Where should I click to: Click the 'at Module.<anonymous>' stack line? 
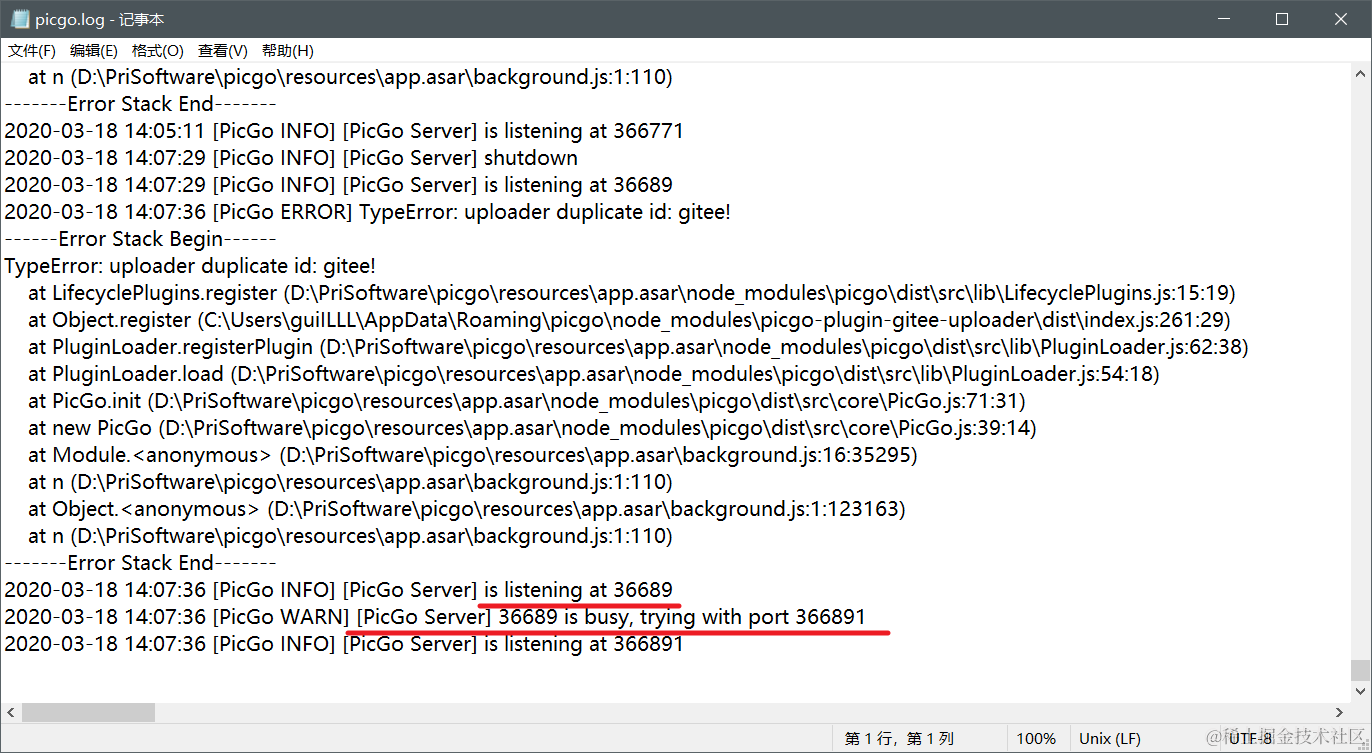click(473, 455)
